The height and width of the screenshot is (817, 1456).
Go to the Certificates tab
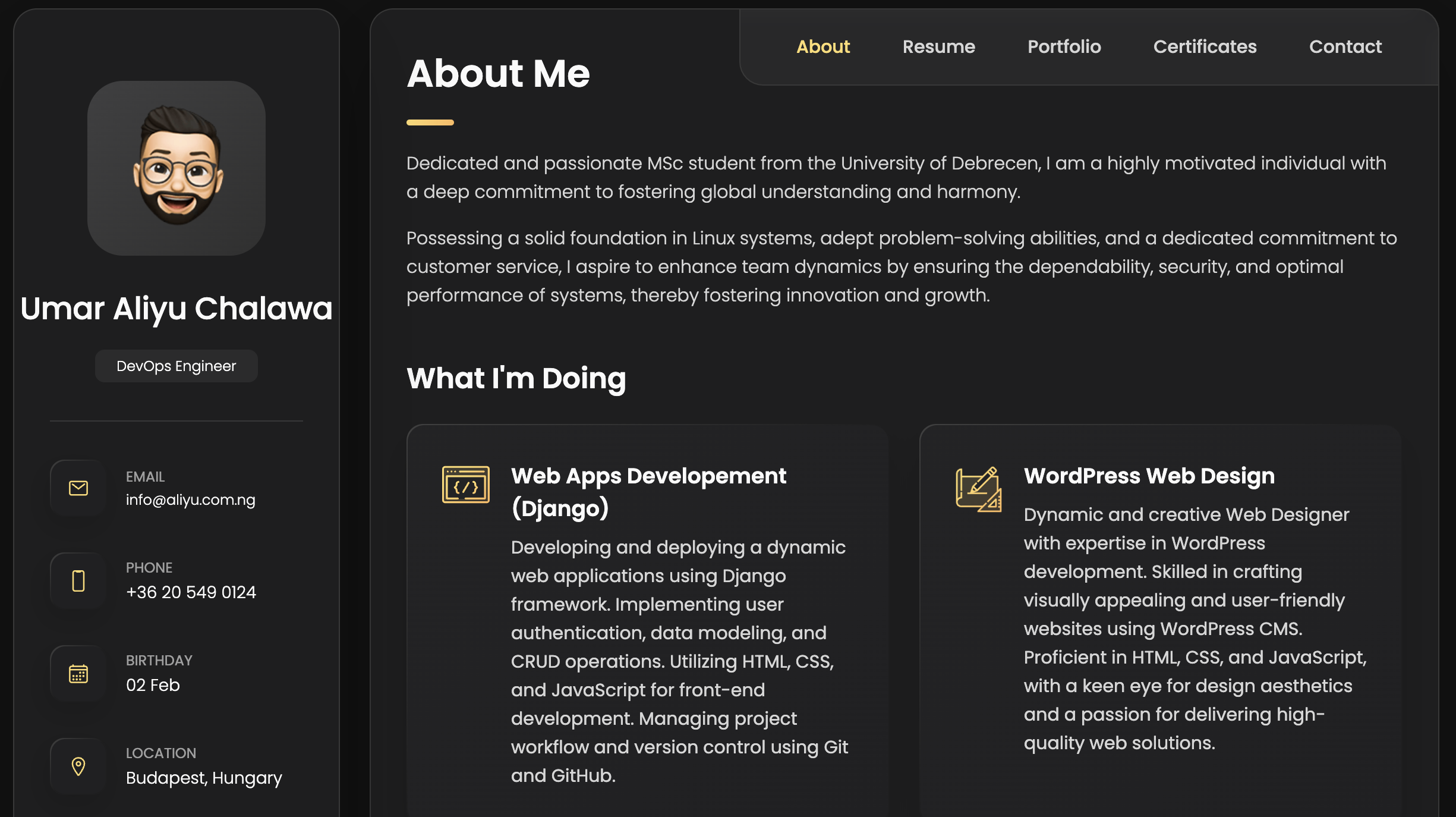pyautogui.click(x=1205, y=46)
